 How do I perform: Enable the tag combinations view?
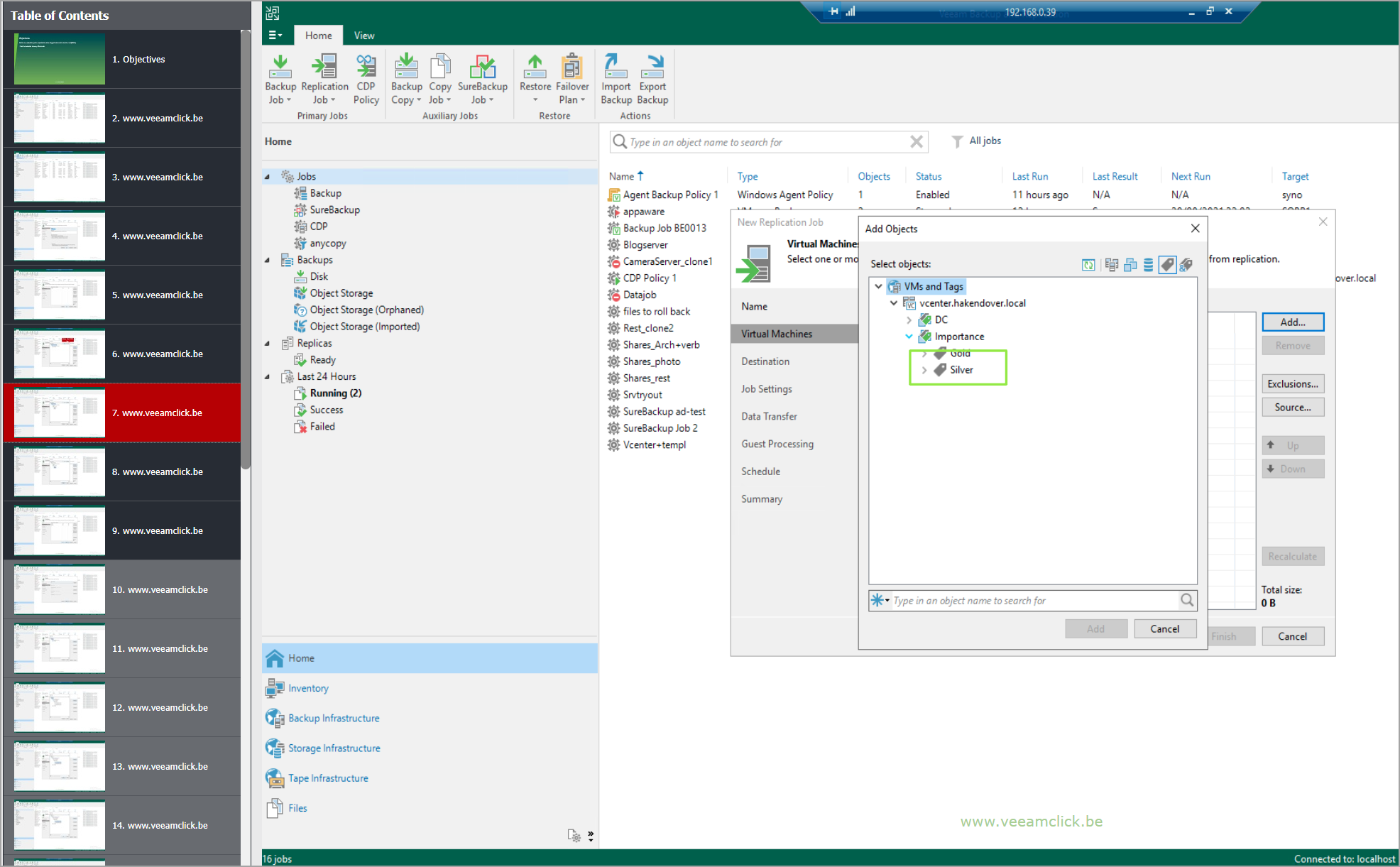click(1186, 265)
